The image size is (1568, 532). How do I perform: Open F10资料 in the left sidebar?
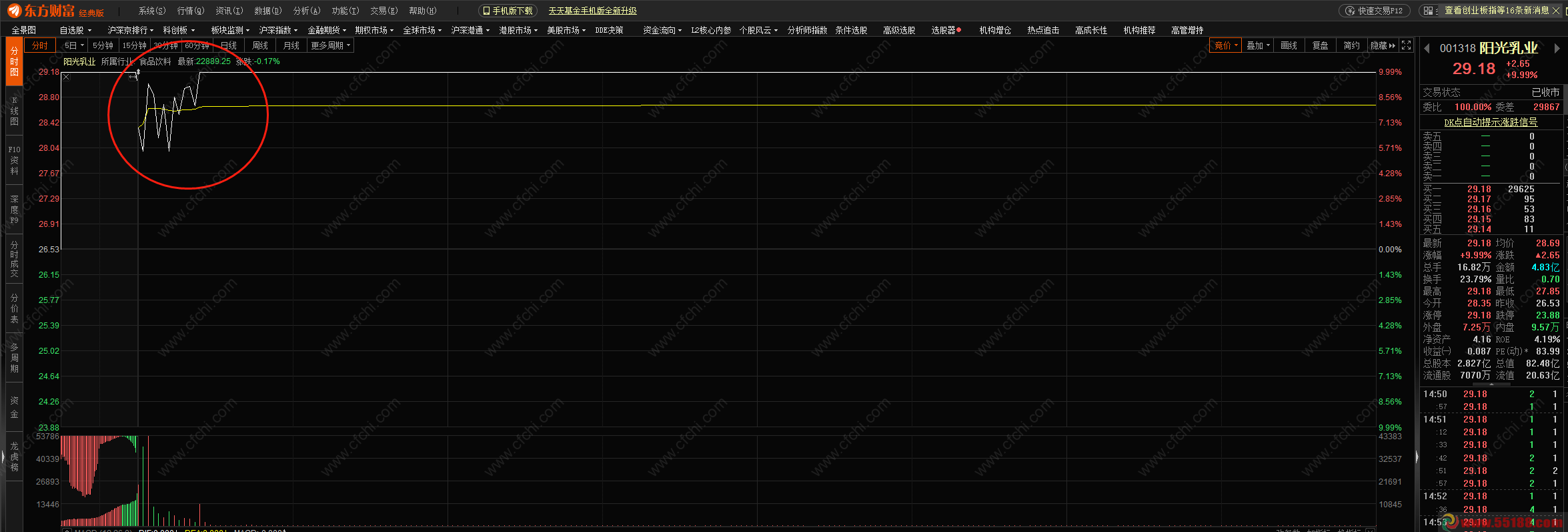14,160
